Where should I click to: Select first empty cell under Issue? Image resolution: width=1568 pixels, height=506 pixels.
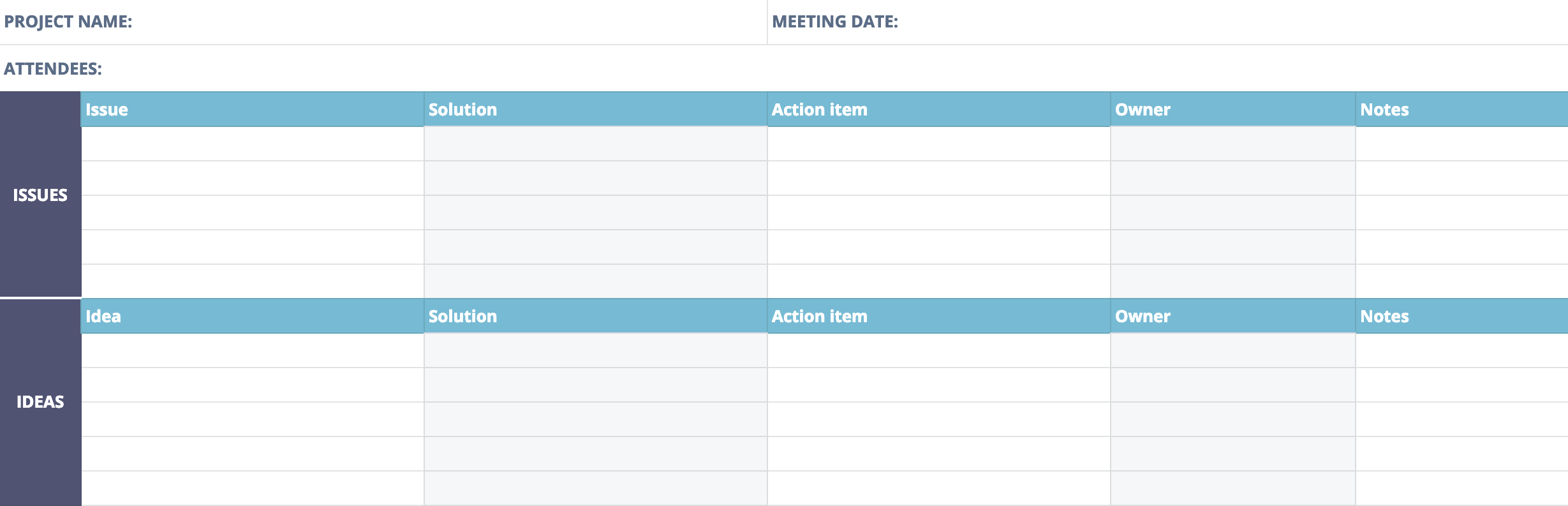tap(253, 144)
